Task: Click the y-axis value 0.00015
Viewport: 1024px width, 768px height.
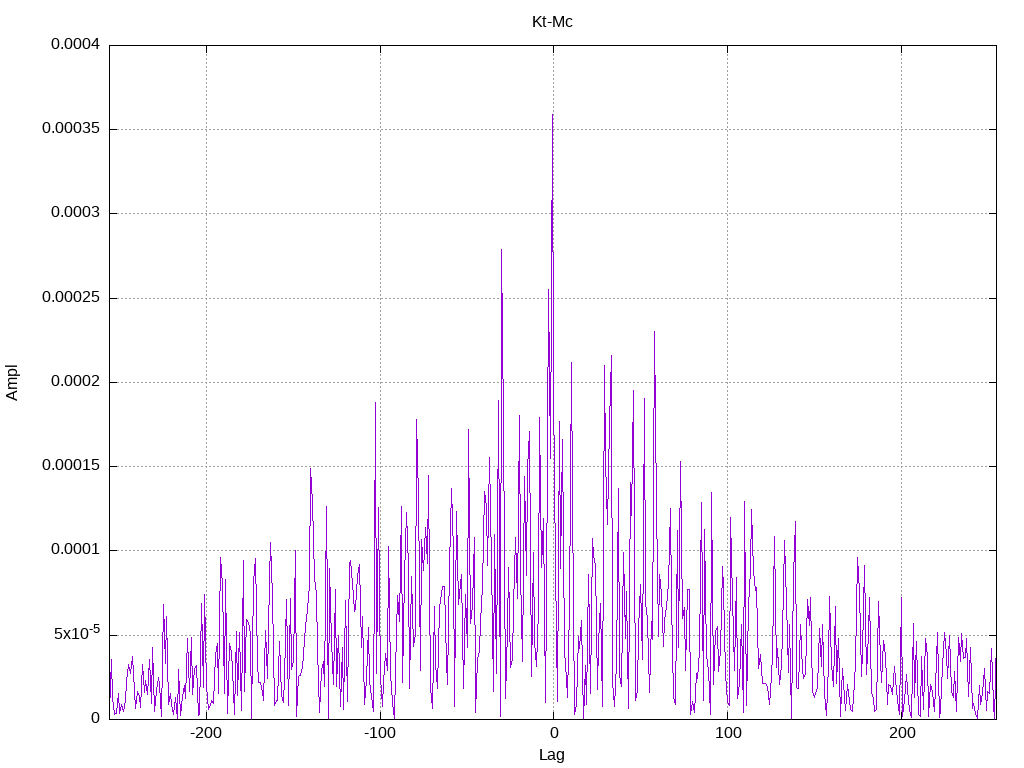Action: click(71, 466)
